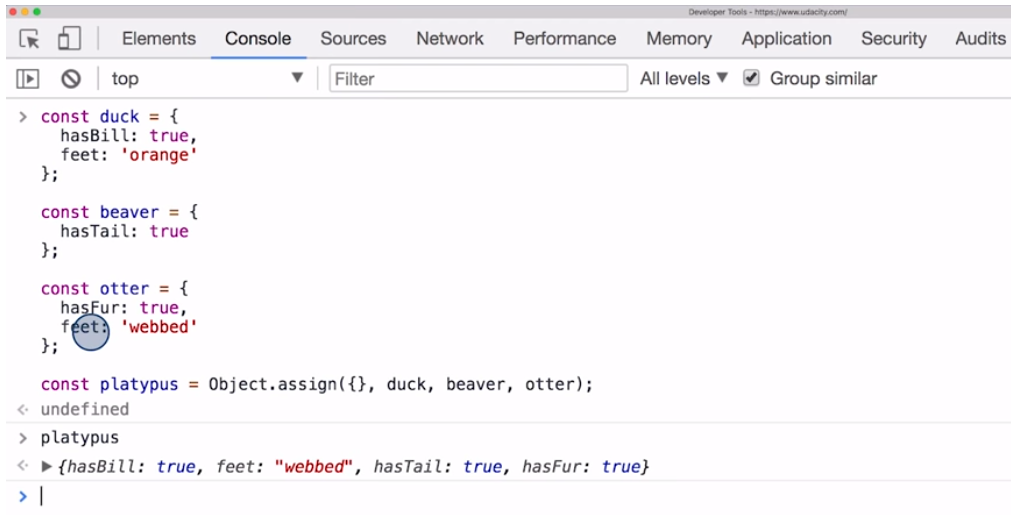Select the Console tab
The image size is (1011, 515).
[258, 39]
